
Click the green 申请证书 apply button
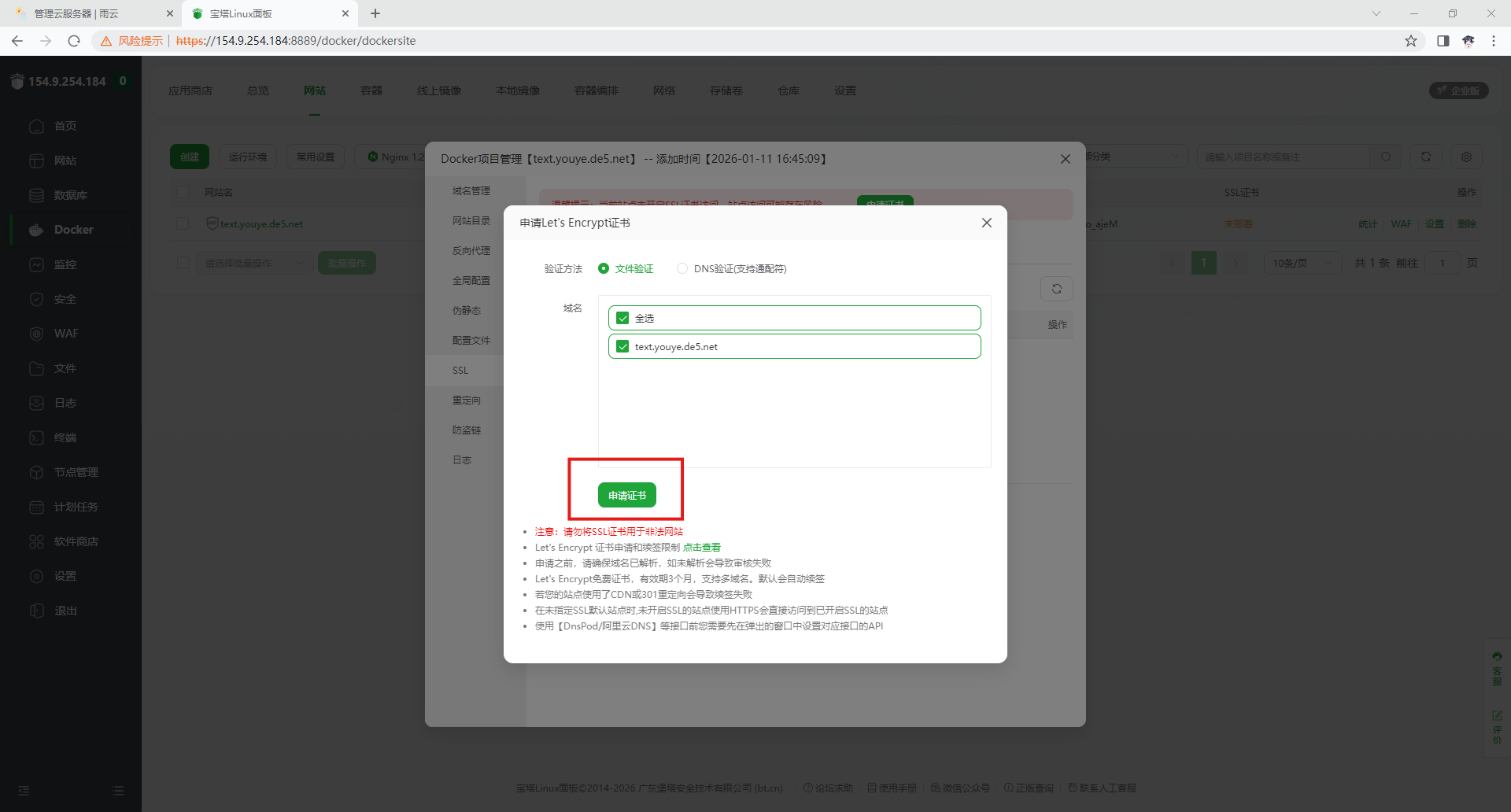pyautogui.click(x=626, y=495)
